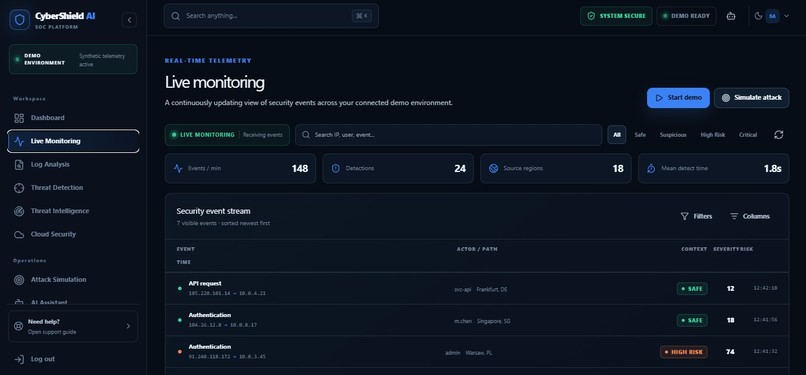Screen dimensions: 806x375
Task: Click the 148 events per minute value
Action: click(x=300, y=168)
